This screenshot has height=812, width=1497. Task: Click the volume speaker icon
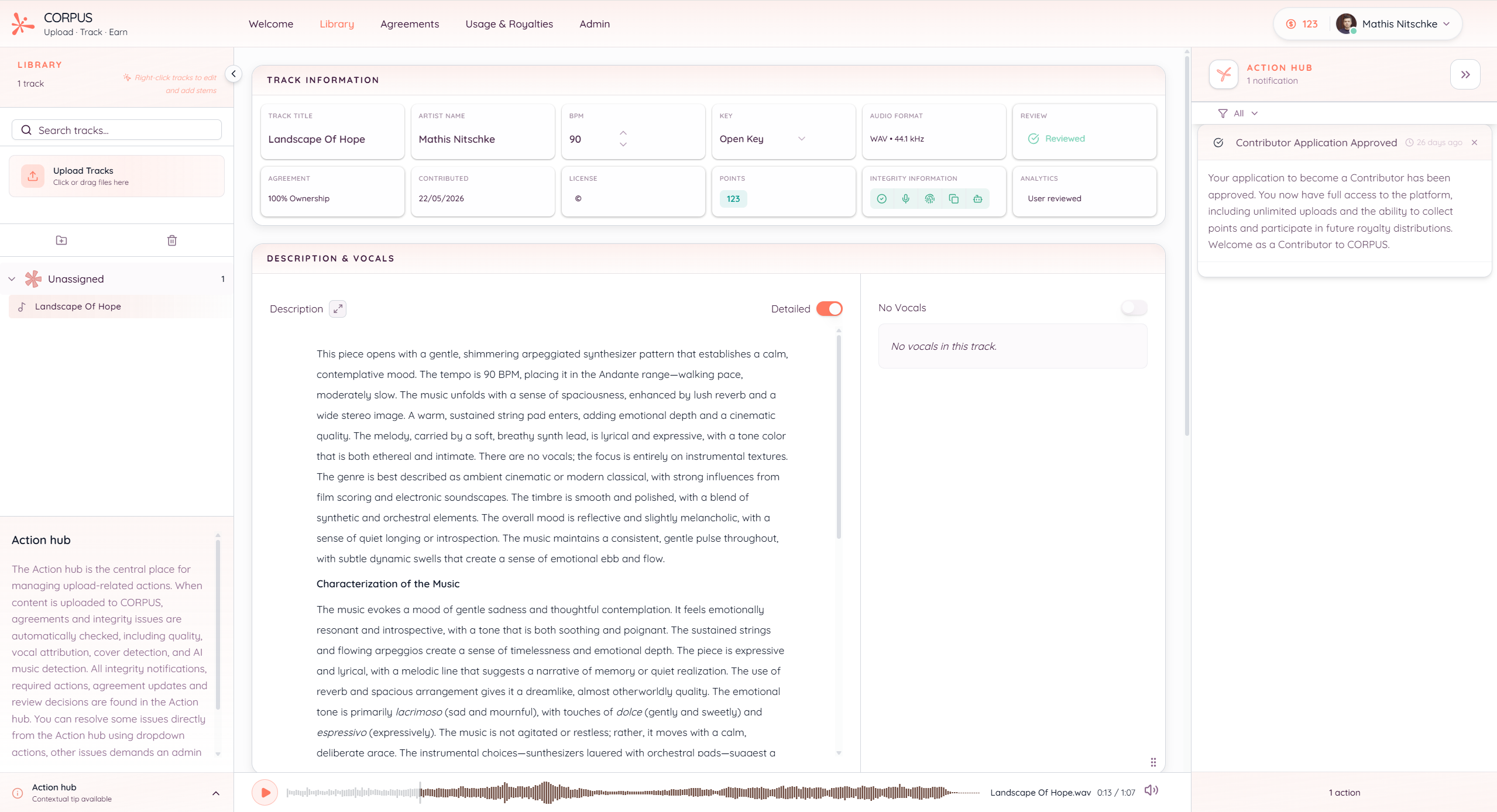tap(1151, 791)
